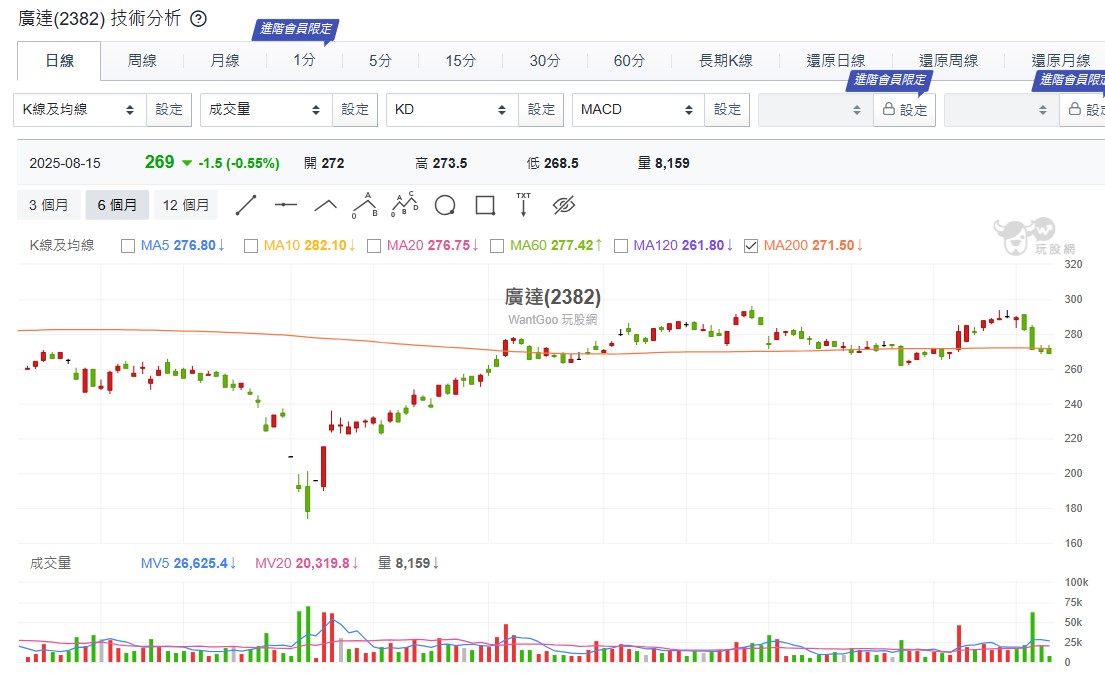The height and width of the screenshot is (673, 1105).
Task: Open the MACD indicator dropdown
Action: click(x=638, y=110)
